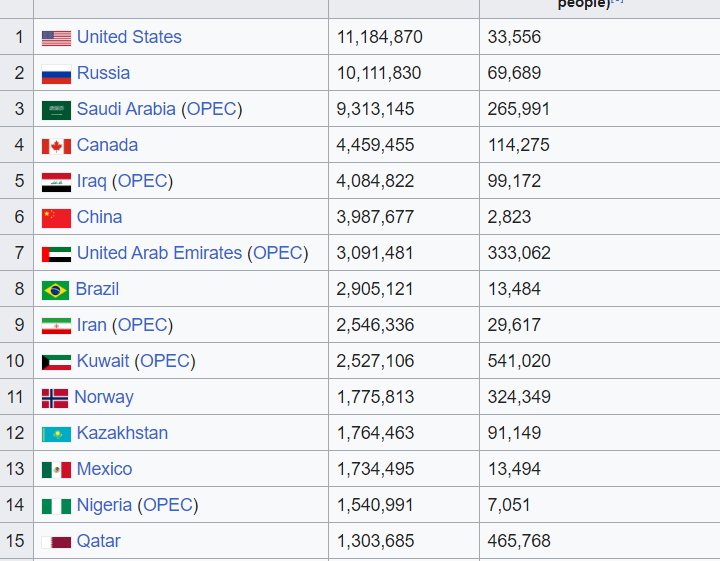Click the Russia flag icon
Screen dimensions: 720x561
tap(56, 74)
